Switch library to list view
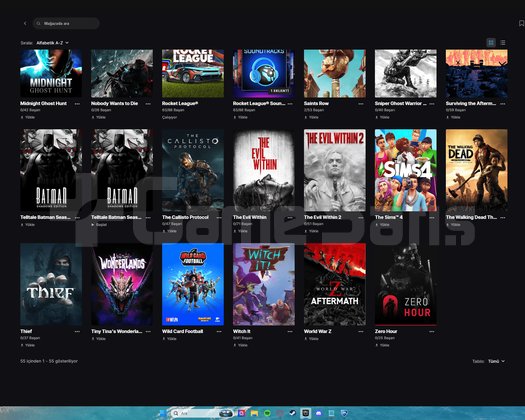This screenshot has width=525, height=420. click(503, 43)
